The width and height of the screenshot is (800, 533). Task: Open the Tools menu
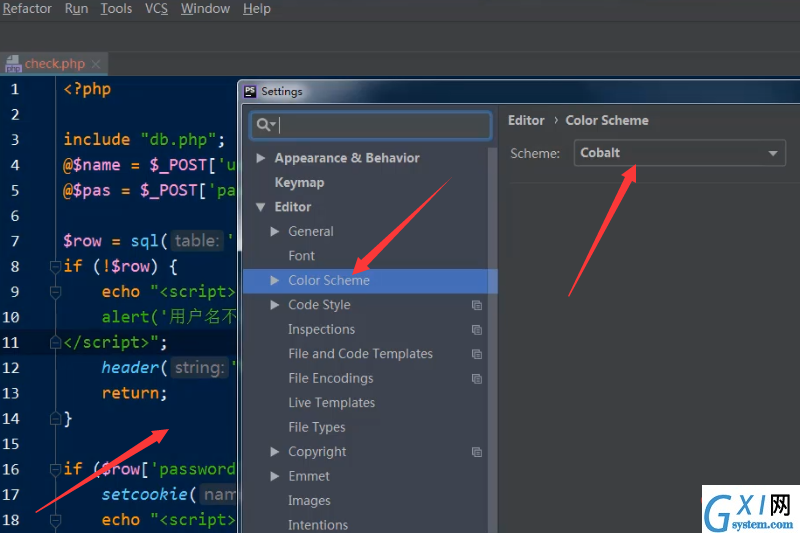(116, 9)
